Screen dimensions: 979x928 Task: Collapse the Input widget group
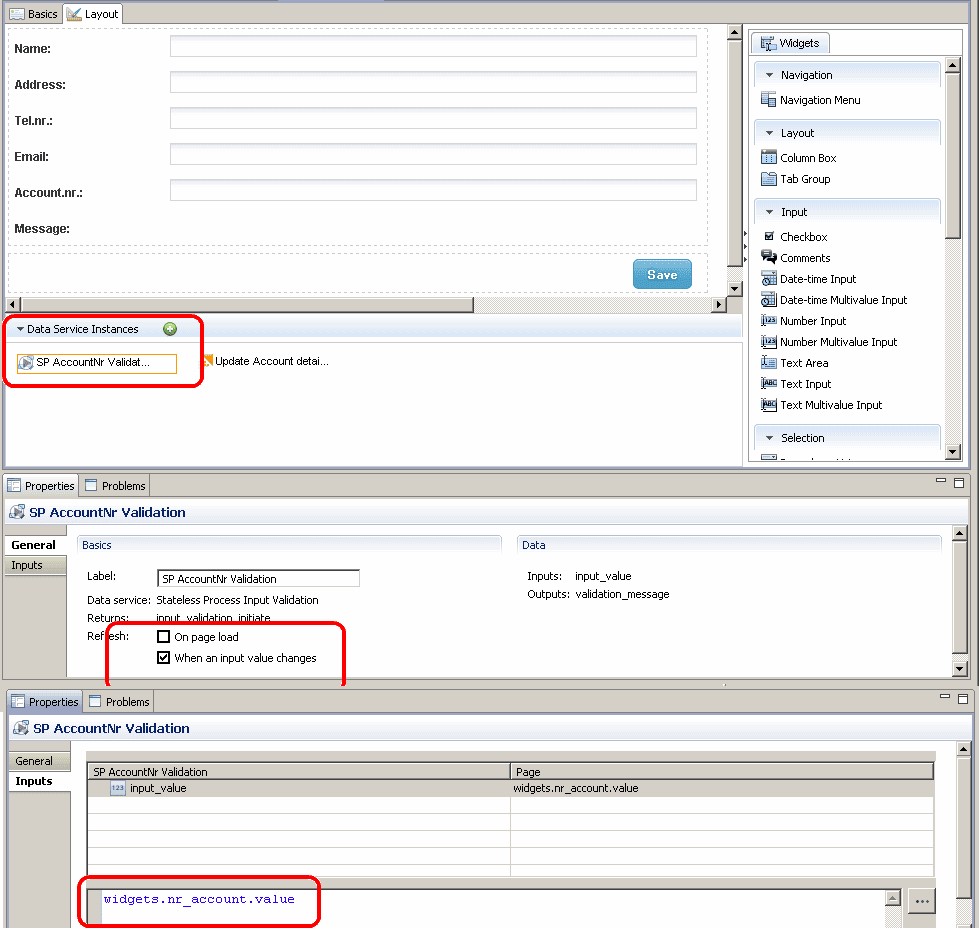[769, 212]
